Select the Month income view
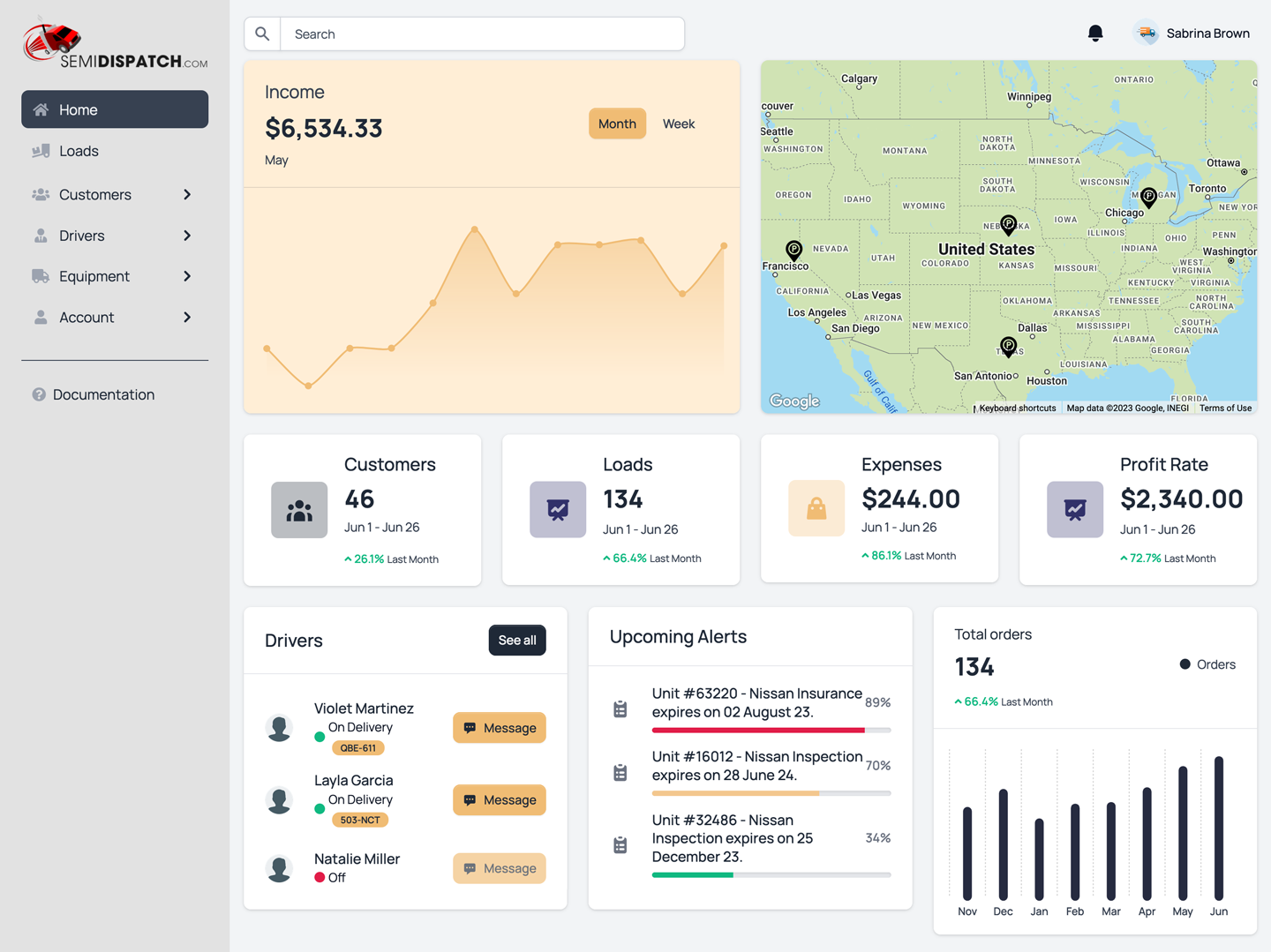Image resolution: width=1271 pixels, height=952 pixels. point(617,124)
